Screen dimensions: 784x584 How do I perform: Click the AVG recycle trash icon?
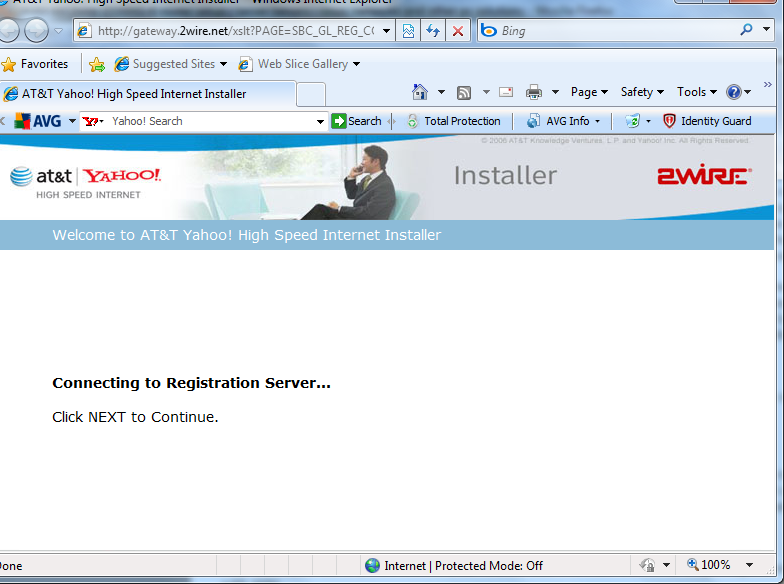click(632, 121)
